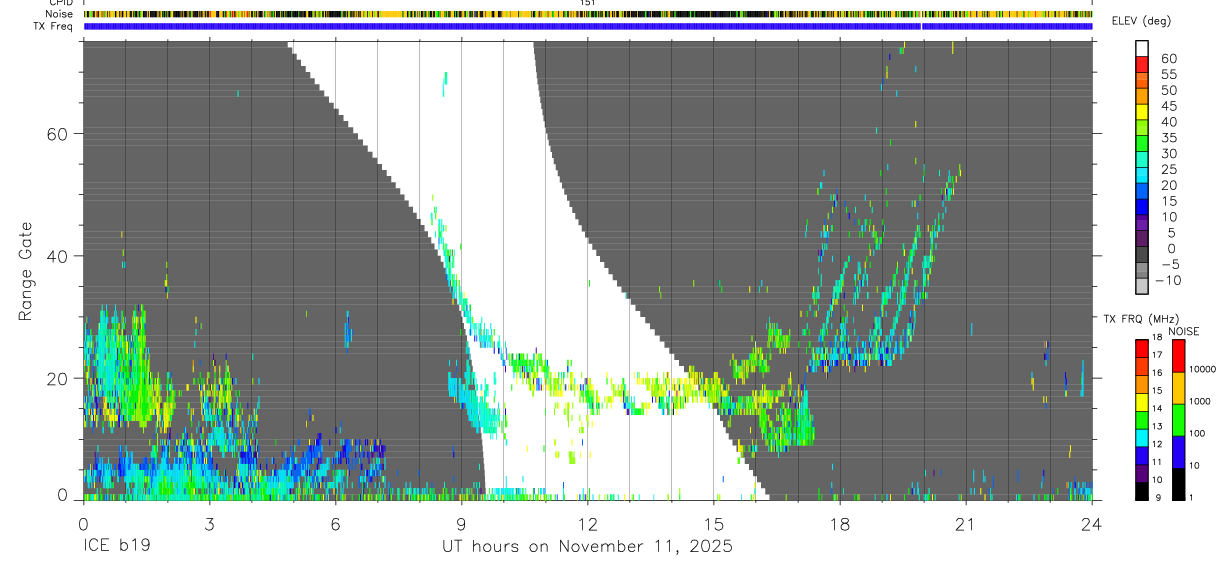Click the '15' tick on UT hours axis

[x=714, y=523]
